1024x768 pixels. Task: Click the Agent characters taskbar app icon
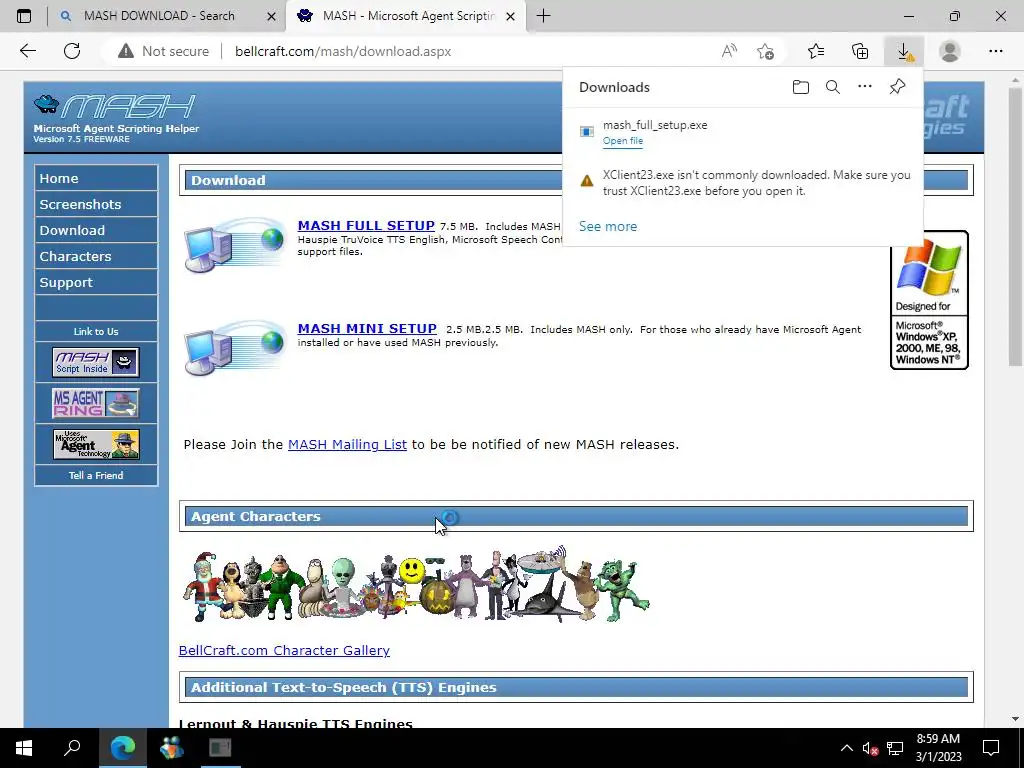tap(171, 748)
